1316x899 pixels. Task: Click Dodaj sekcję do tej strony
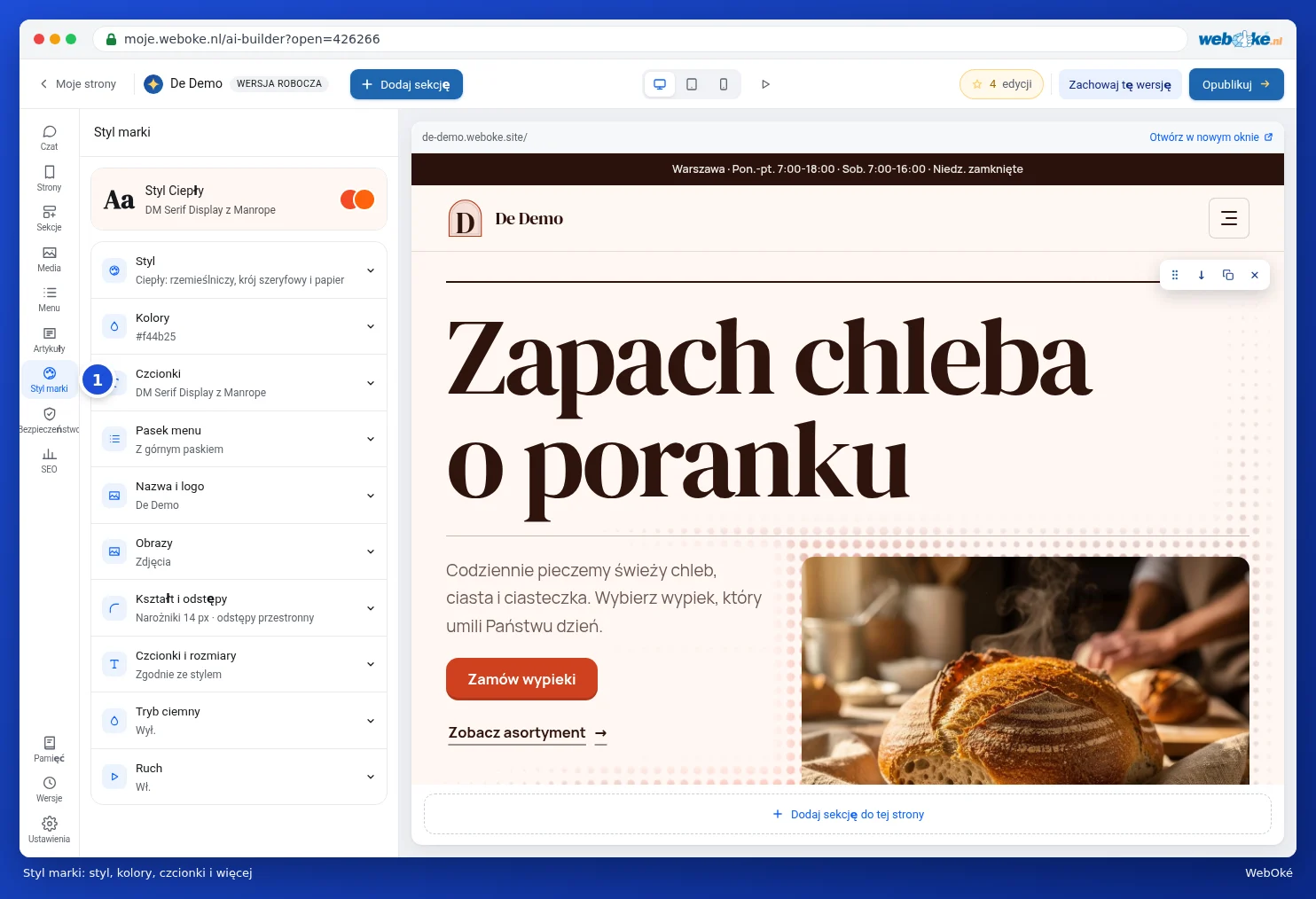(x=848, y=814)
